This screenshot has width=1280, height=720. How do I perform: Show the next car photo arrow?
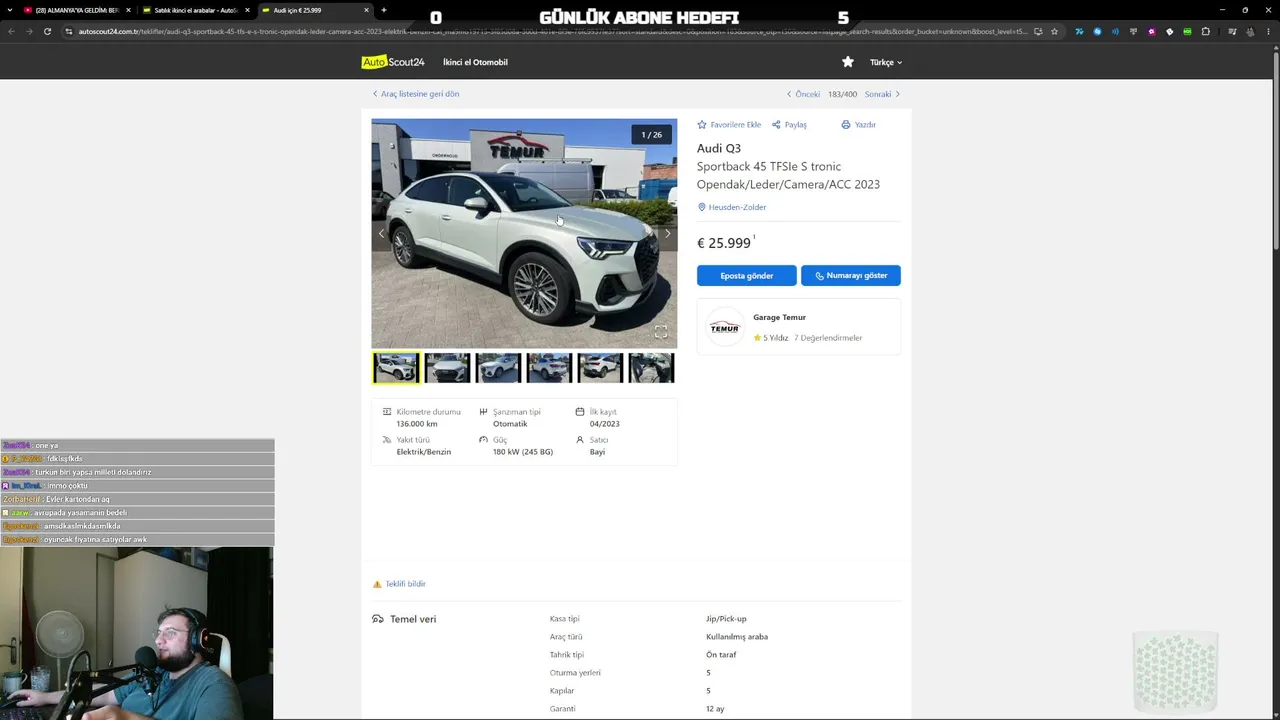pos(667,234)
